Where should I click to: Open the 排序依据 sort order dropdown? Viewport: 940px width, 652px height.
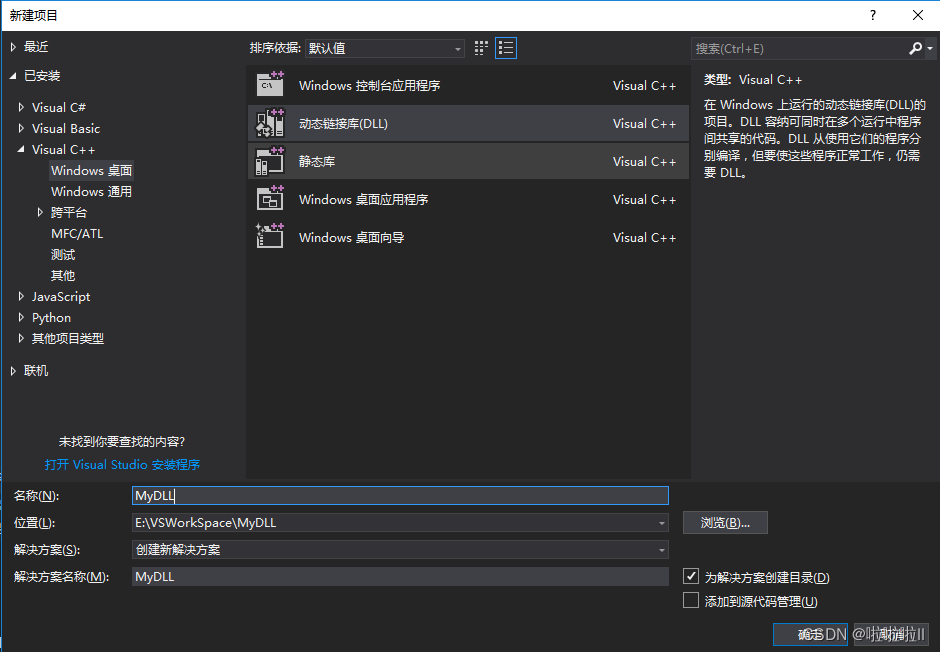457,47
